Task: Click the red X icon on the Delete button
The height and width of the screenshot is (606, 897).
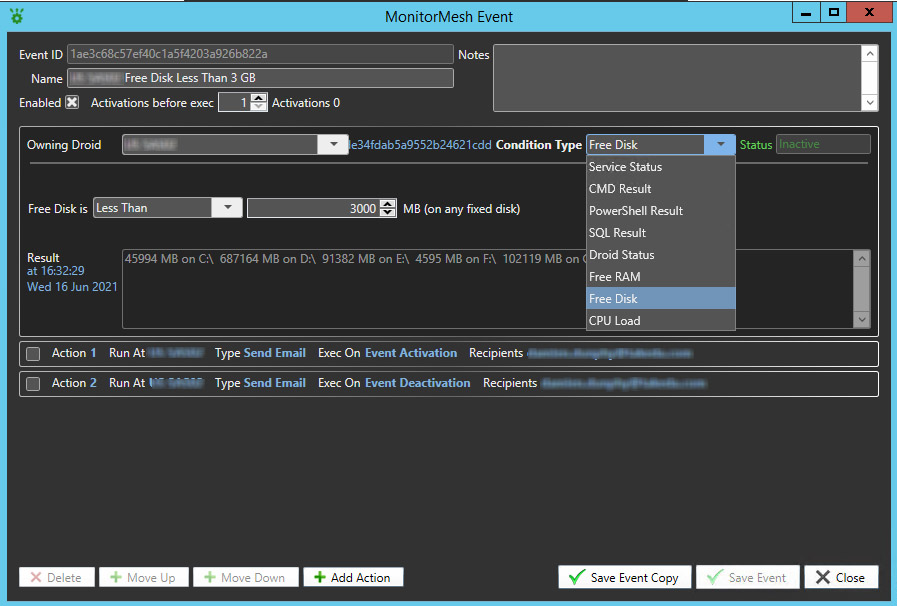Action: tap(37, 577)
